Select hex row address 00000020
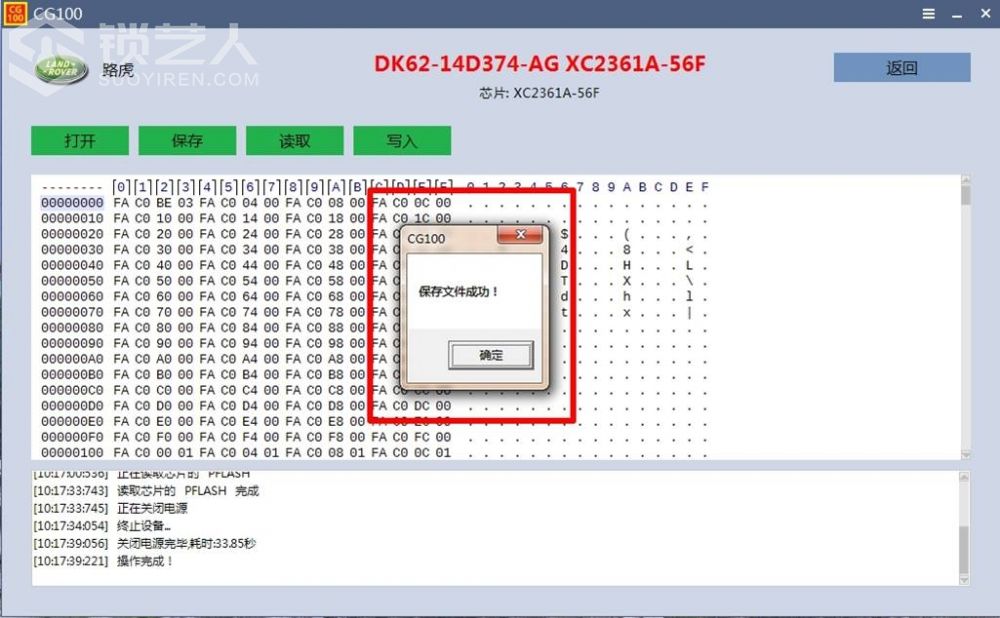Image resolution: width=1000 pixels, height=618 pixels. 72,234
